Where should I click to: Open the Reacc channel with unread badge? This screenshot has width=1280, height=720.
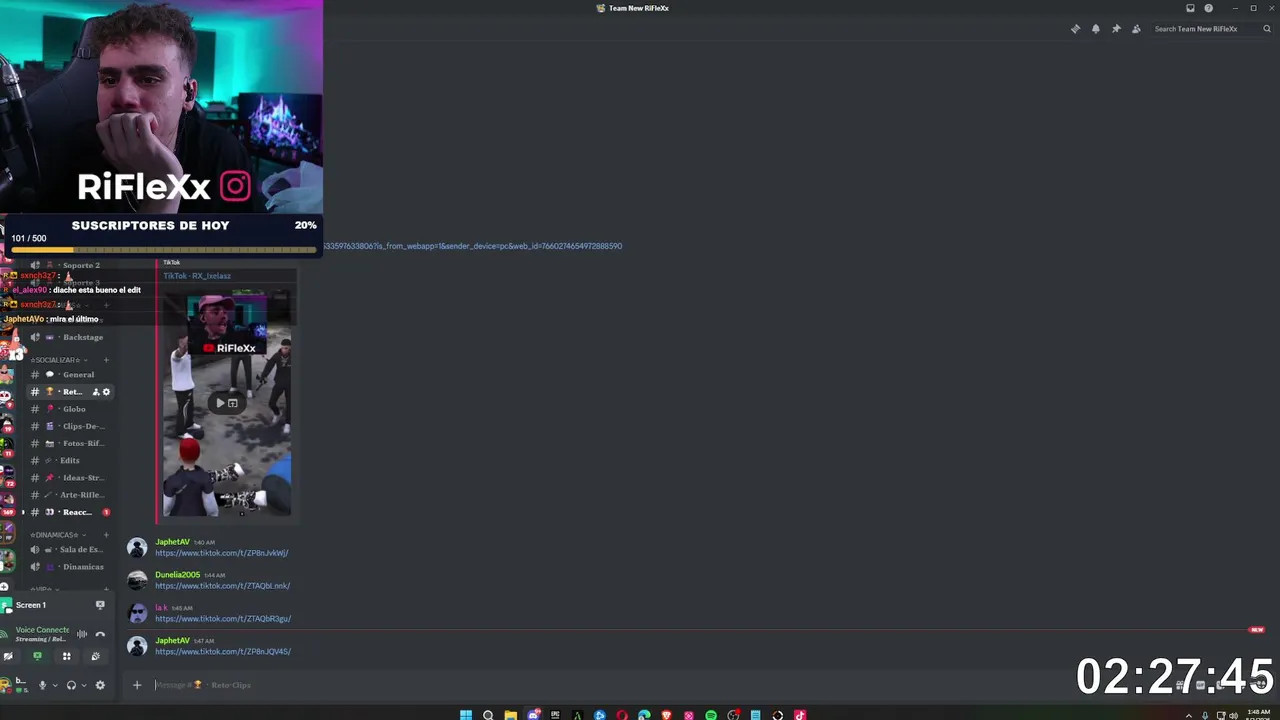click(70, 512)
